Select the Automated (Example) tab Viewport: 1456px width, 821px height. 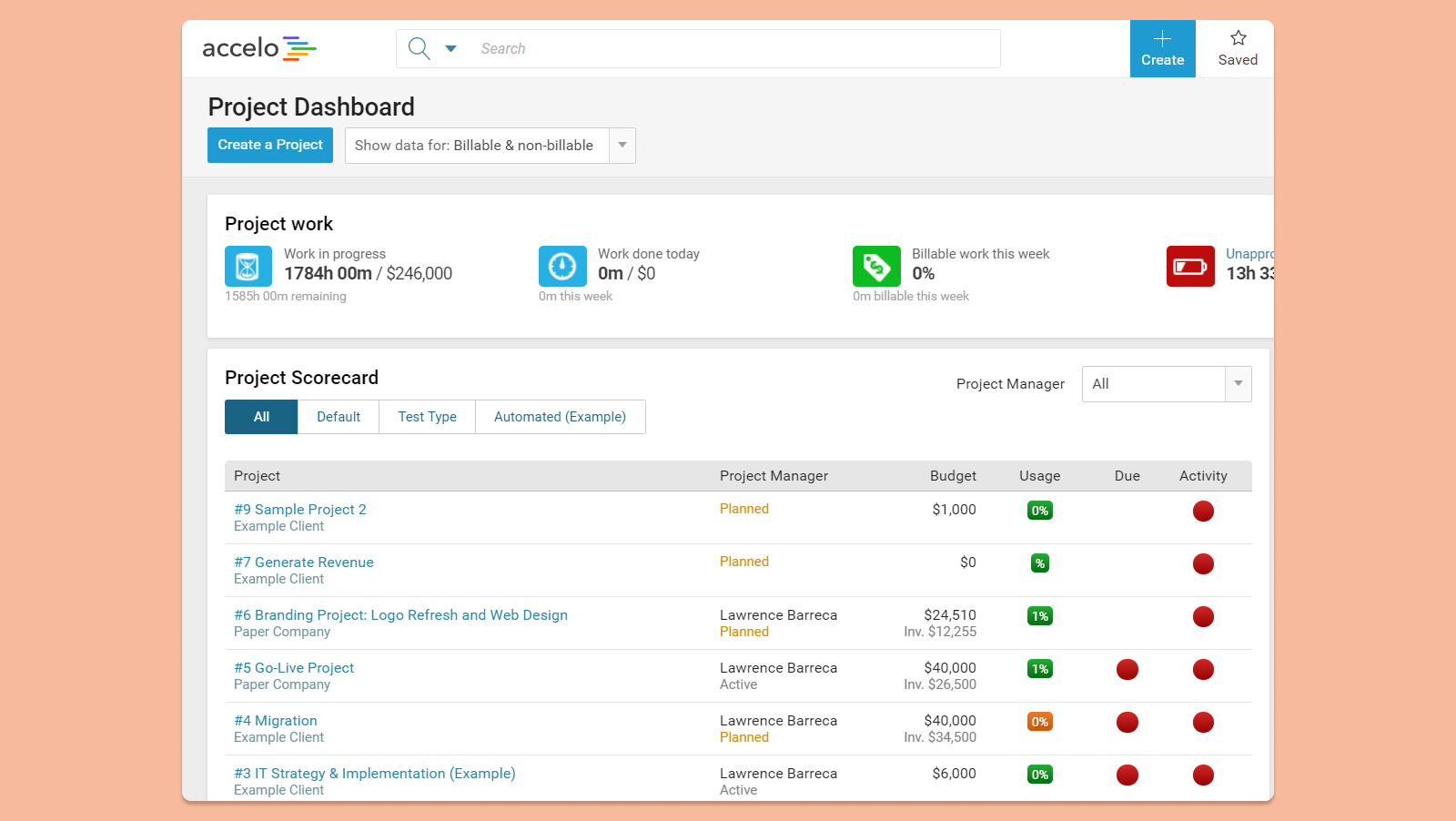[560, 416]
